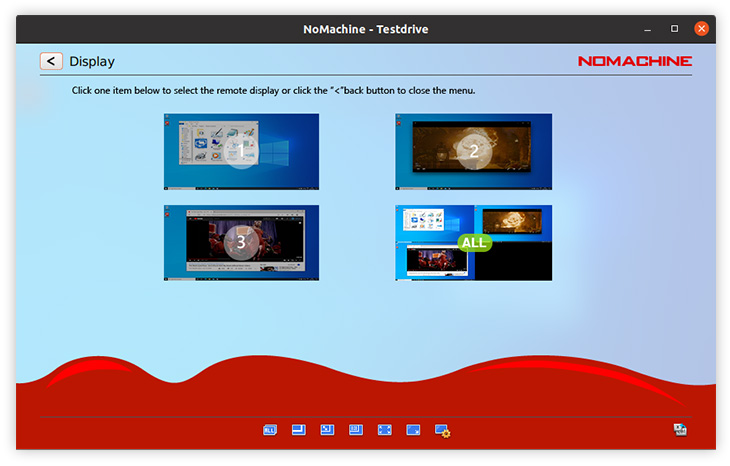This screenshot has width=730, height=466.
Task: Click the back arrow button beside Display
Action: tap(52, 61)
